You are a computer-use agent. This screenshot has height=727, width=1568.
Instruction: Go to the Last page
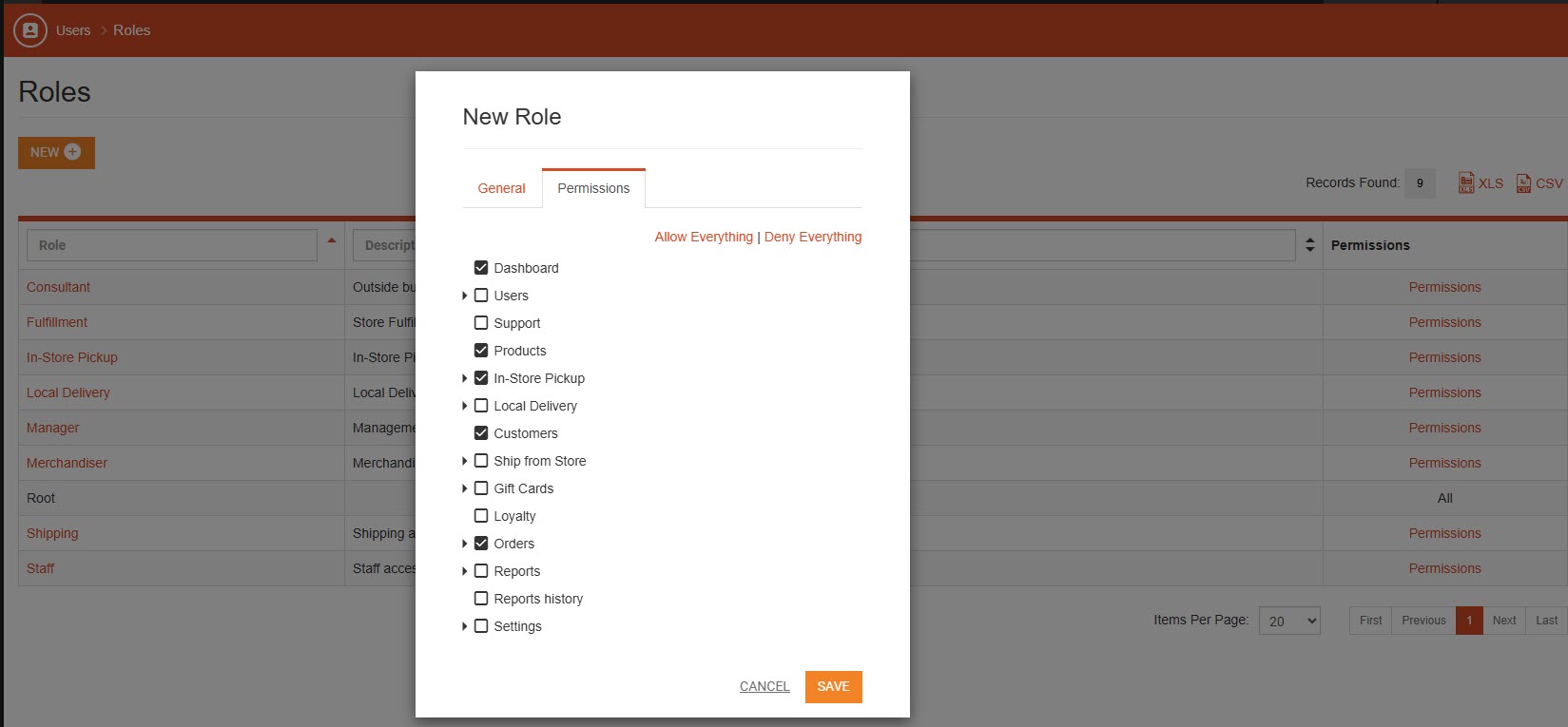[1547, 621]
